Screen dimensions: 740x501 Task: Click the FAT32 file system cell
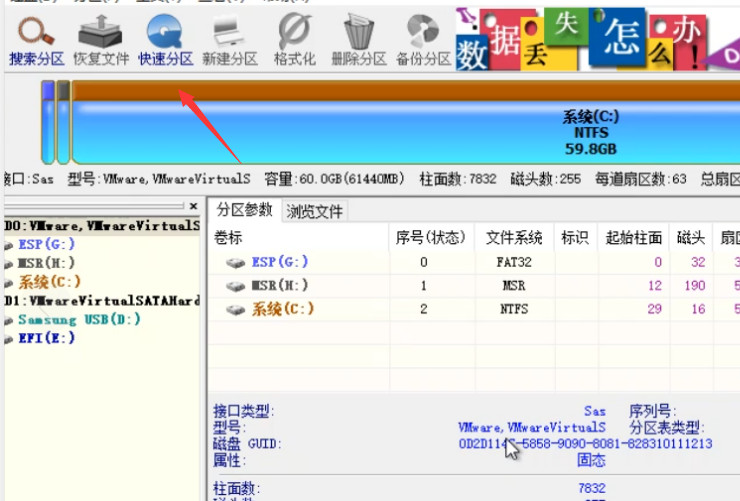pyautogui.click(x=514, y=262)
